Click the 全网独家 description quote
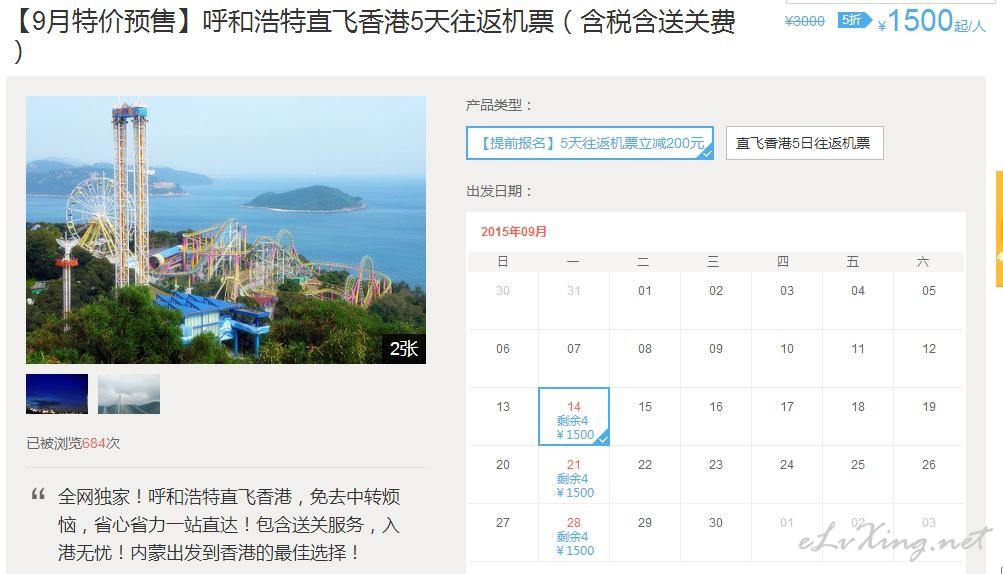The height and width of the screenshot is (574, 1003). point(229,524)
